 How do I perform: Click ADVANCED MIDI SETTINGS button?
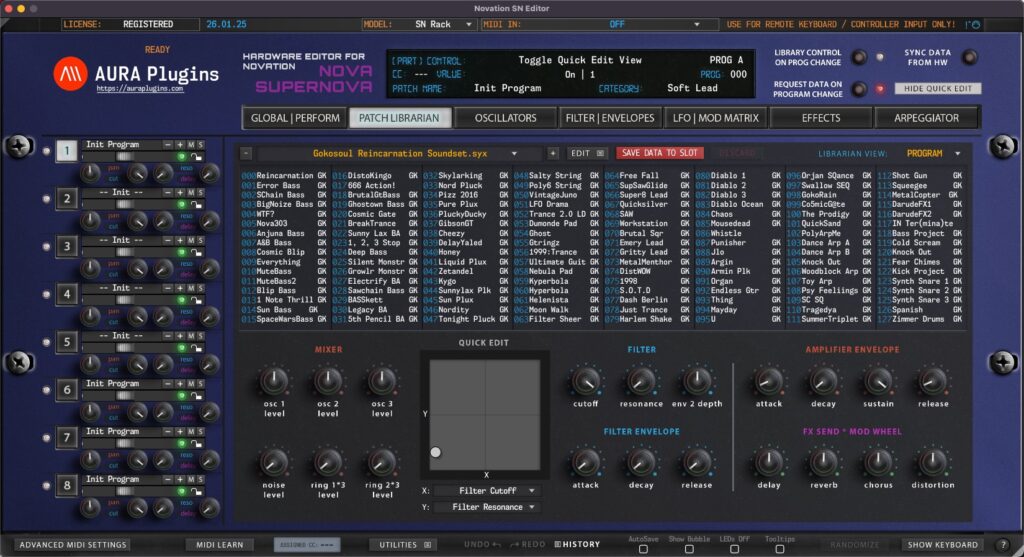(x=72, y=545)
